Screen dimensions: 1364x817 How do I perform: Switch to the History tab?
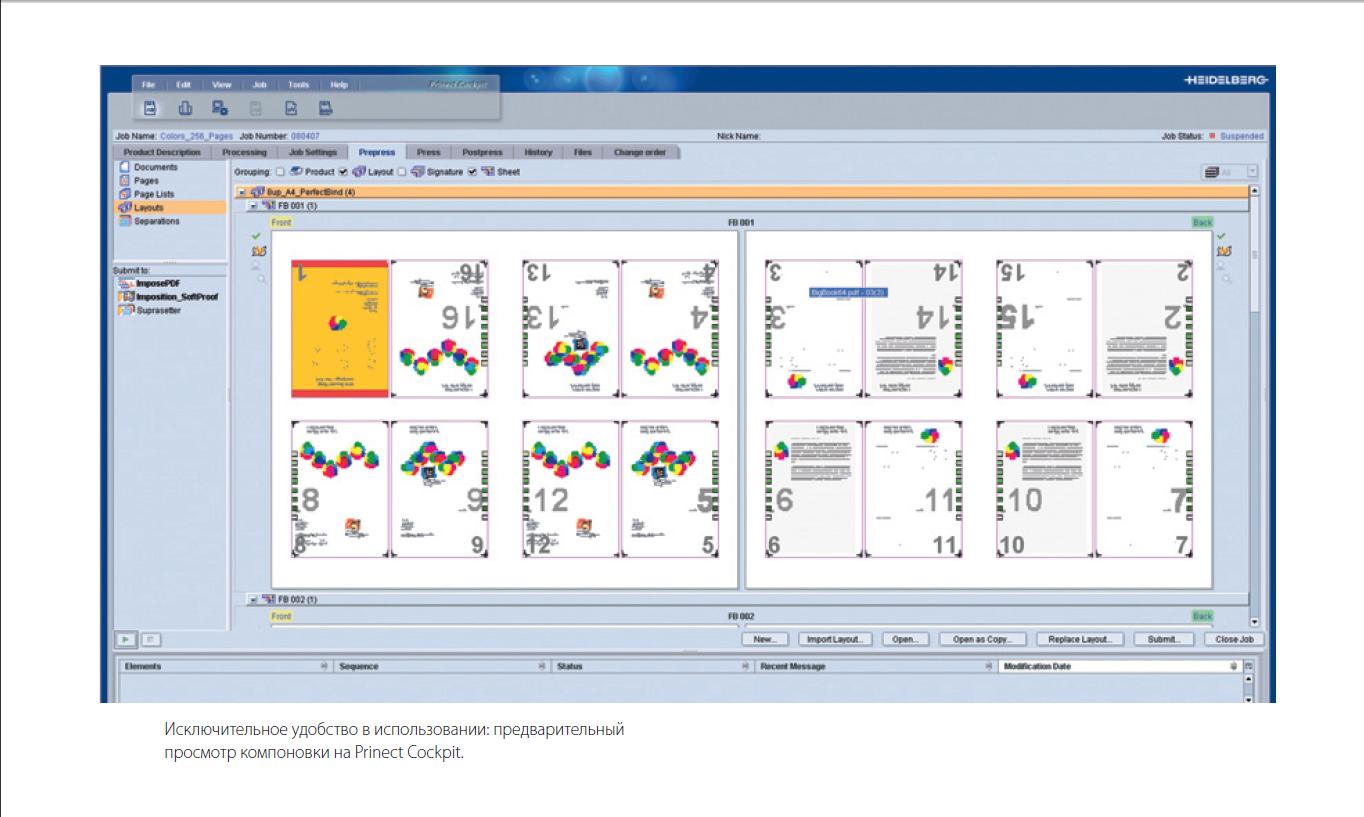[538, 152]
